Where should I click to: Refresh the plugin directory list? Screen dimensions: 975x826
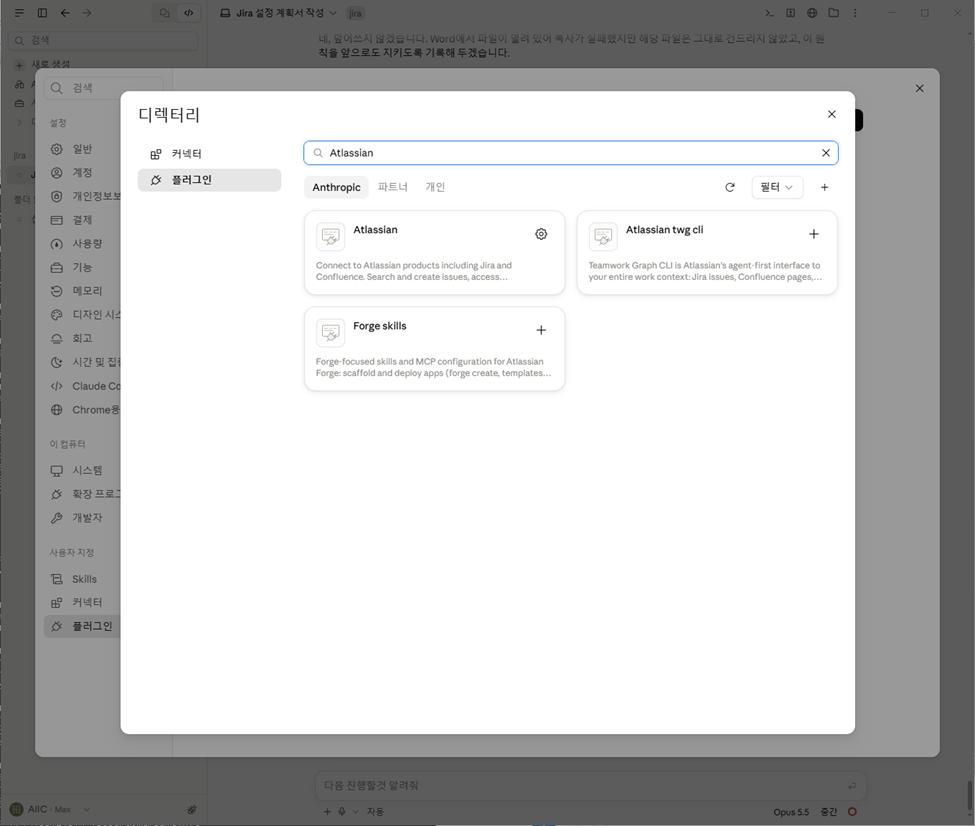click(x=730, y=187)
